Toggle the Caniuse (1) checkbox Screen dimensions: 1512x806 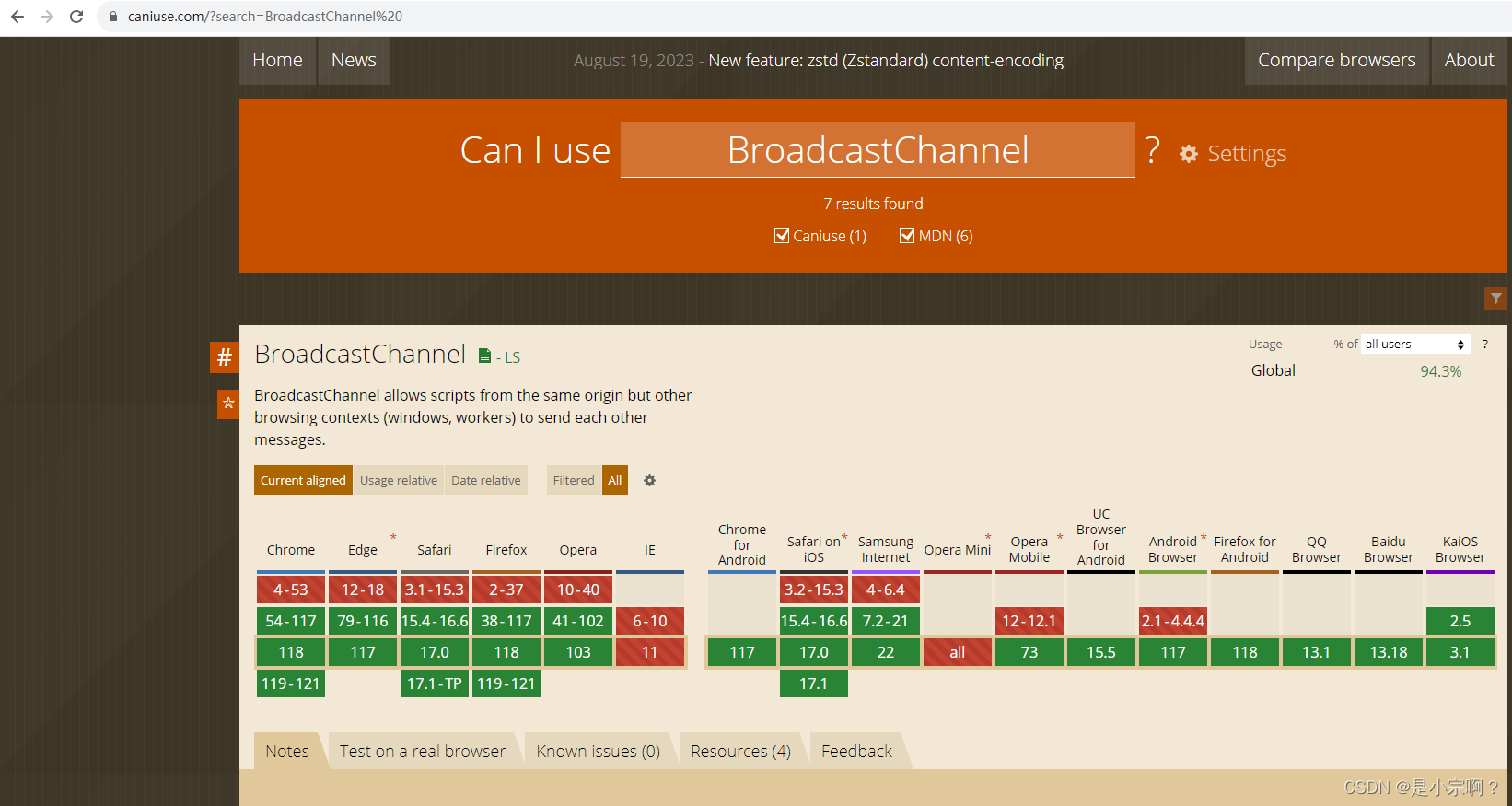(782, 236)
